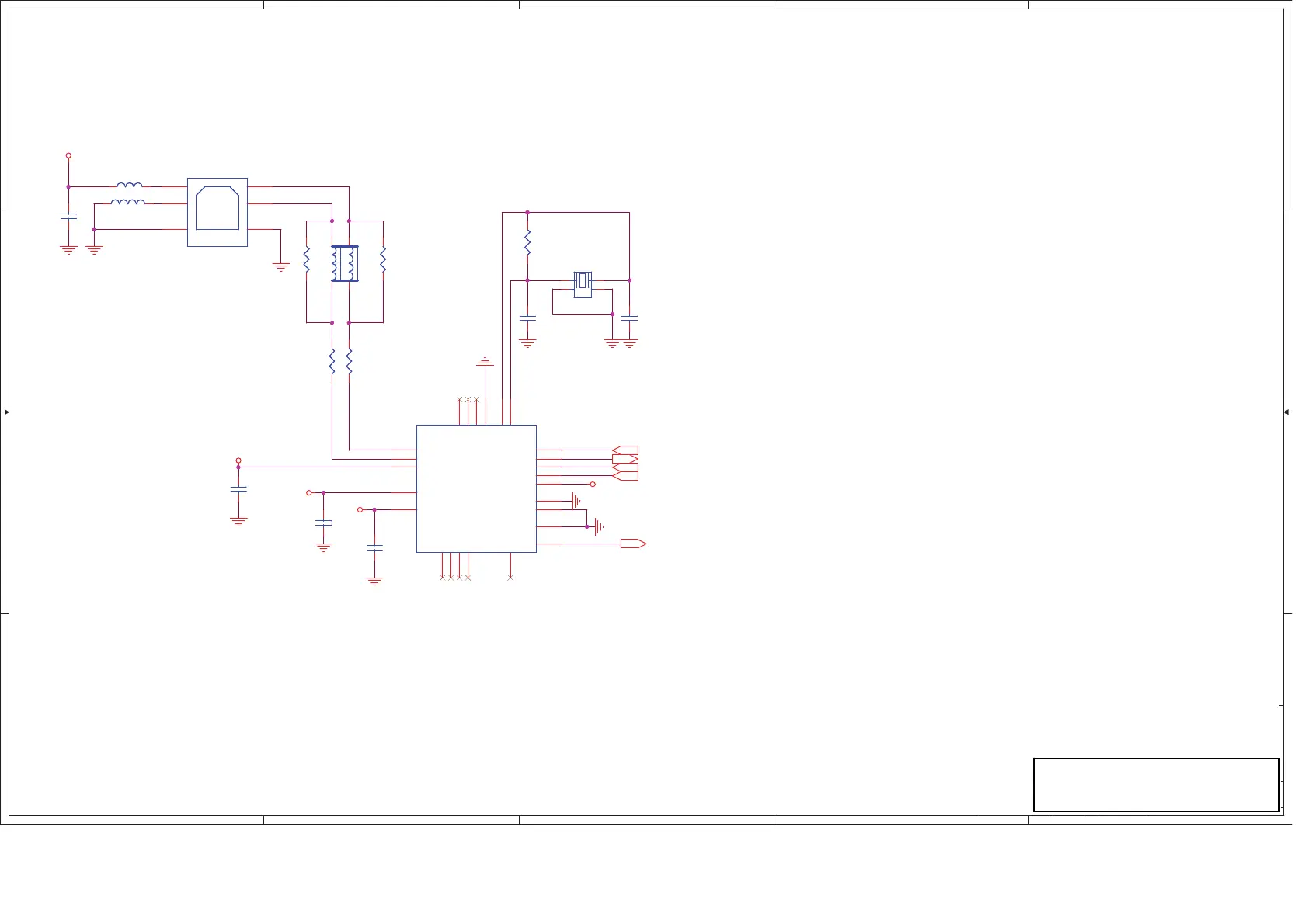Click the topmost port on IC's right side

[x=625, y=450]
